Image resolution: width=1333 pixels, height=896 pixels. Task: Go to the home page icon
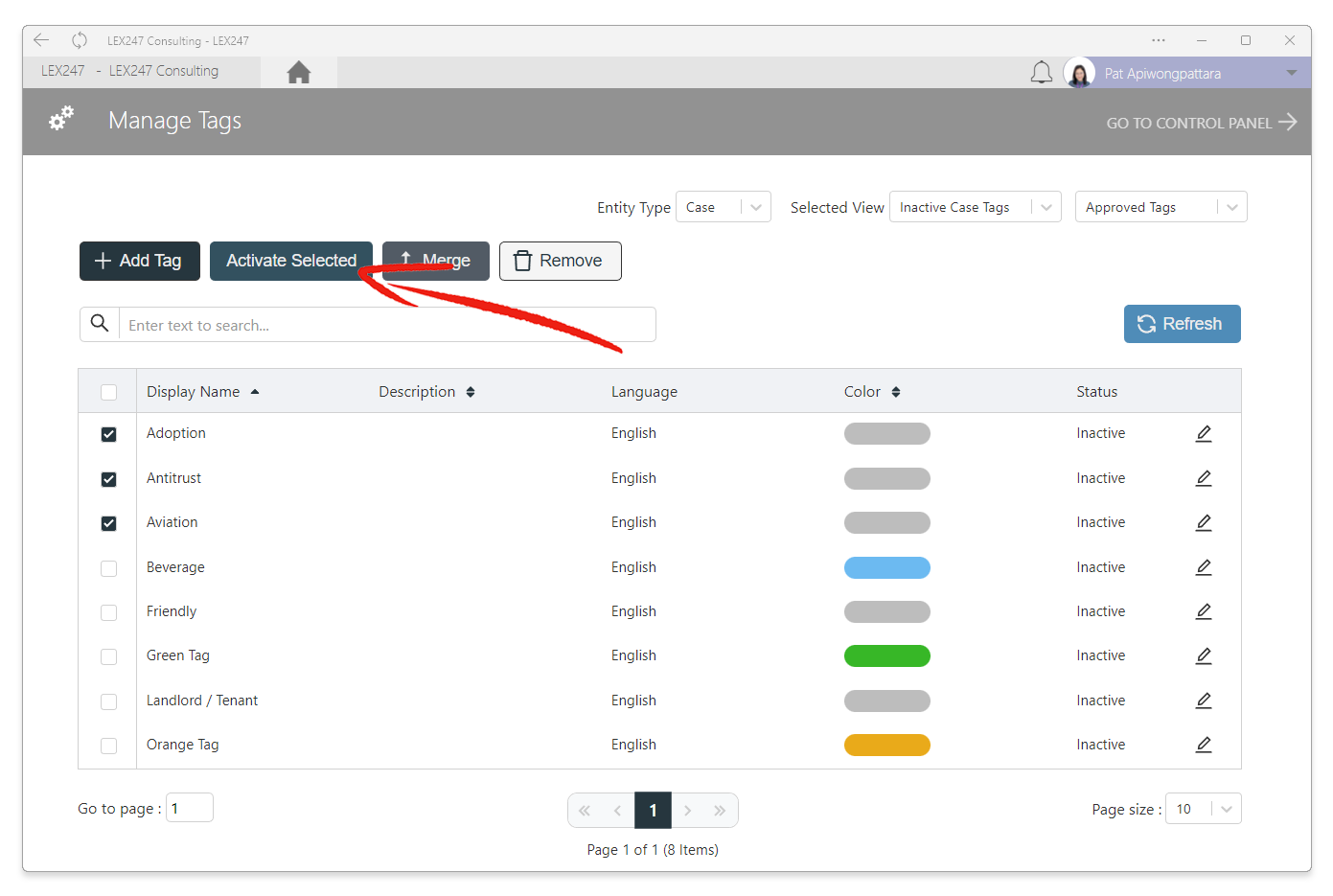coord(298,72)
